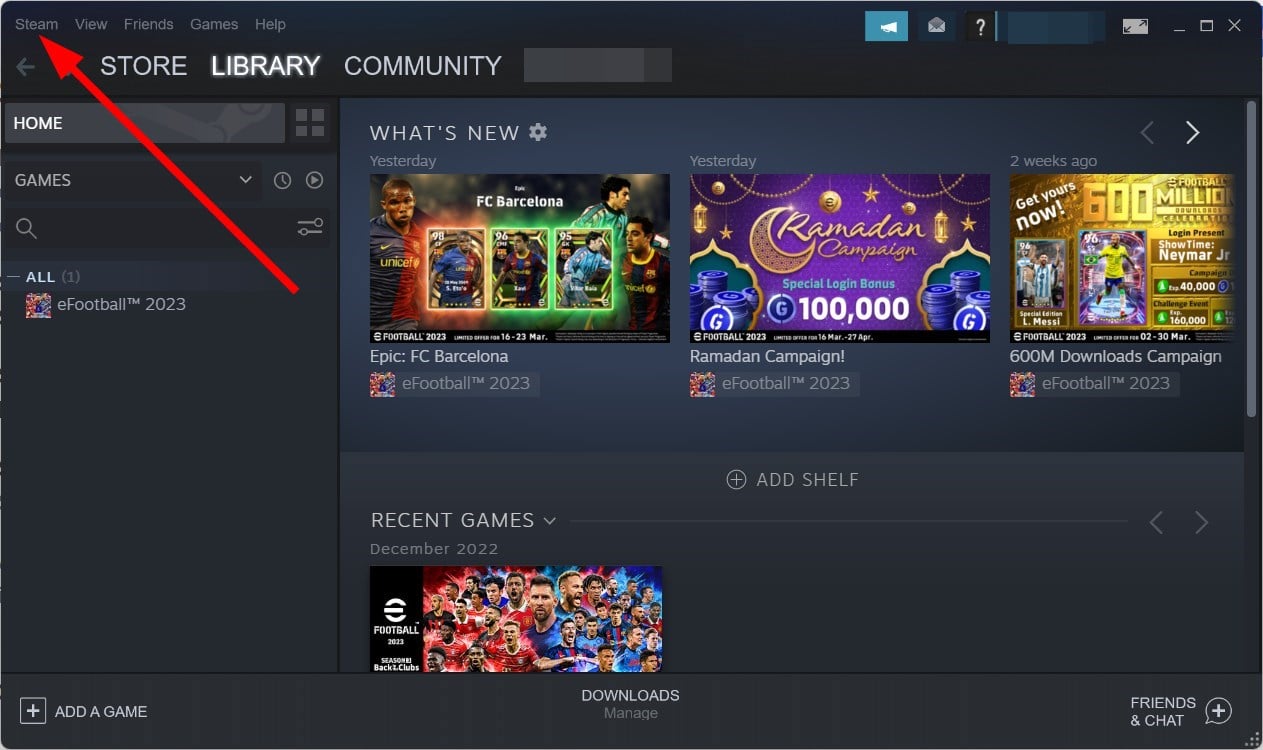Click the back arrow navigation icon
Screen dimensions: 1263x750
click(x=25, y=66)
